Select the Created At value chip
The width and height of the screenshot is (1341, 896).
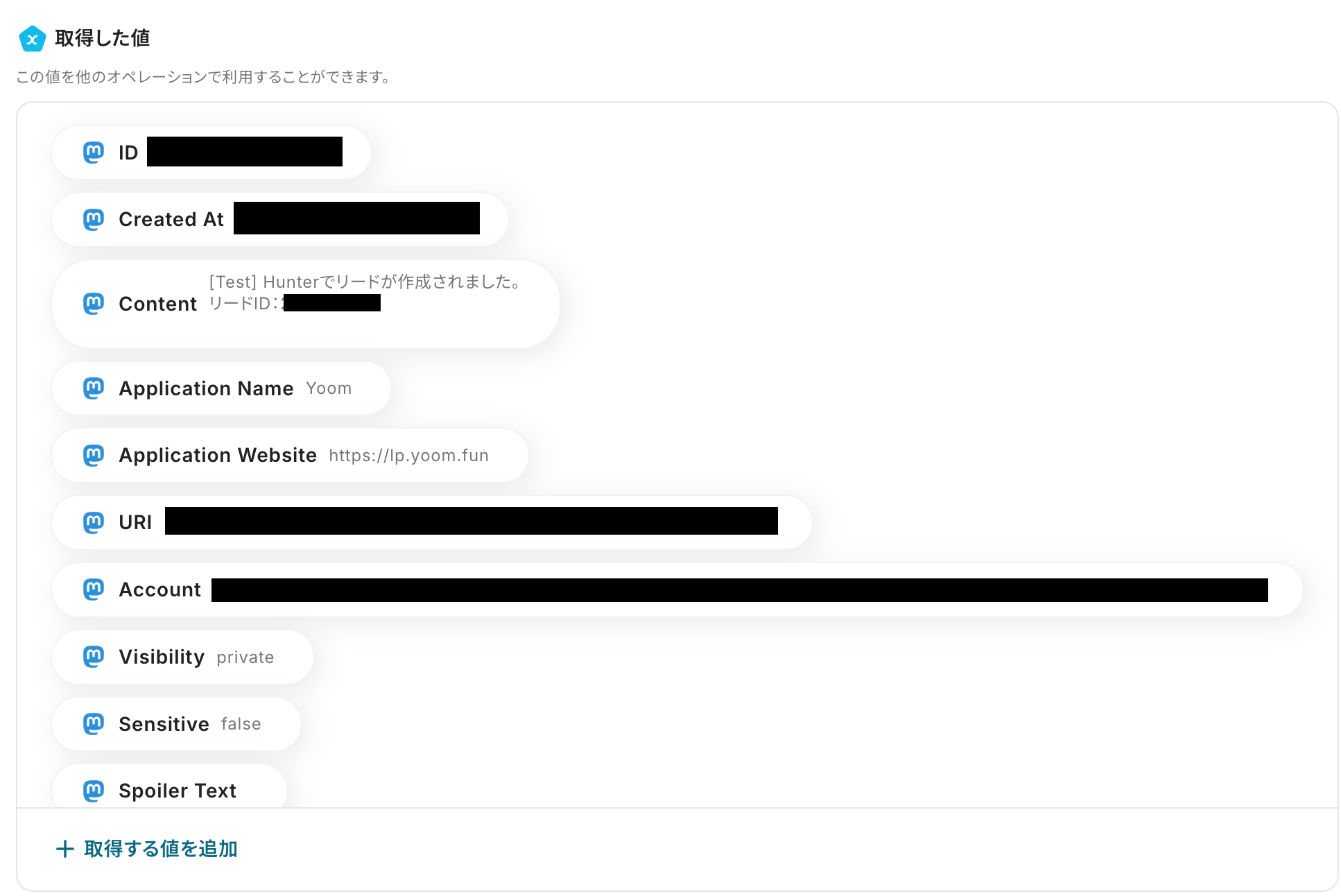tap(280, 219)
